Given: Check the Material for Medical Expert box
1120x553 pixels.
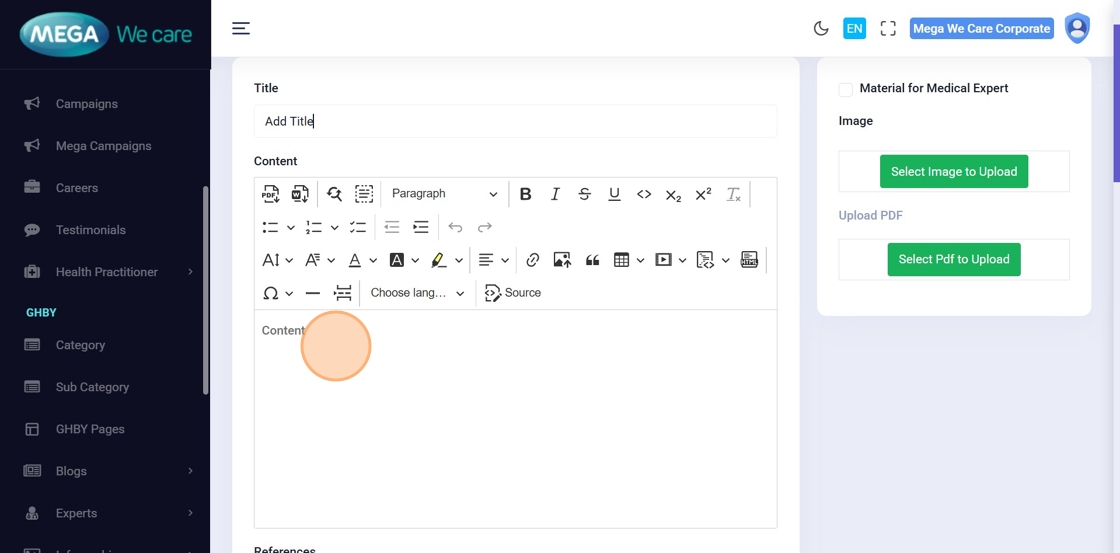Looking at the screenshot, I should pyautogui.click(x=846, y=89).
